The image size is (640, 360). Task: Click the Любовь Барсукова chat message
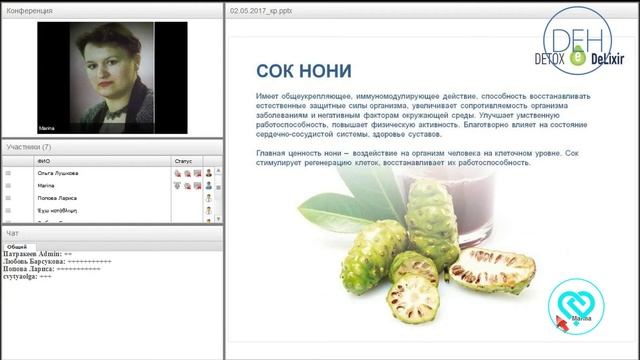click(57, 262)
